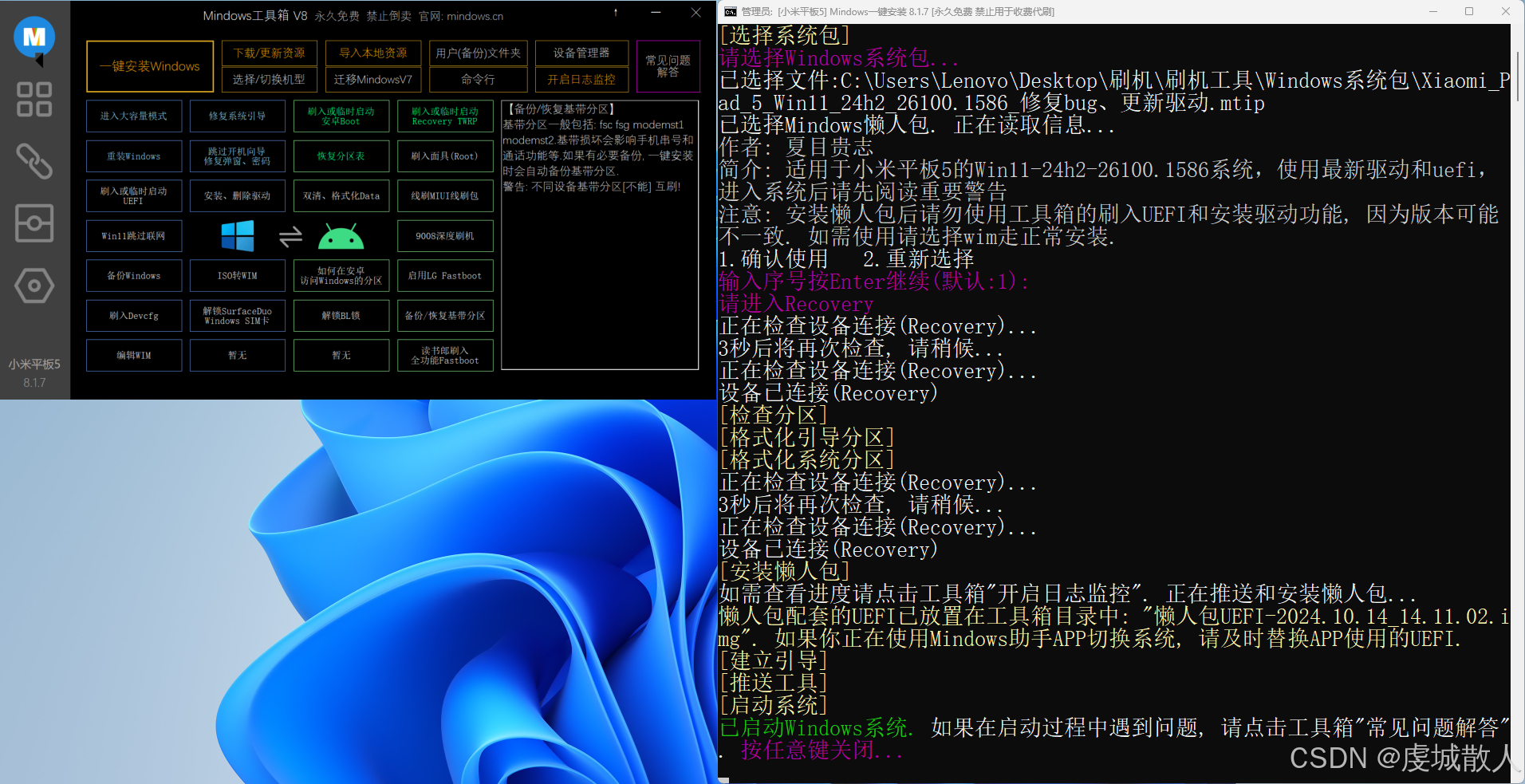Click 刷入或临时启动UEFI button
This screenshot has height=784, width=1525.
click(x=134, y=196)
